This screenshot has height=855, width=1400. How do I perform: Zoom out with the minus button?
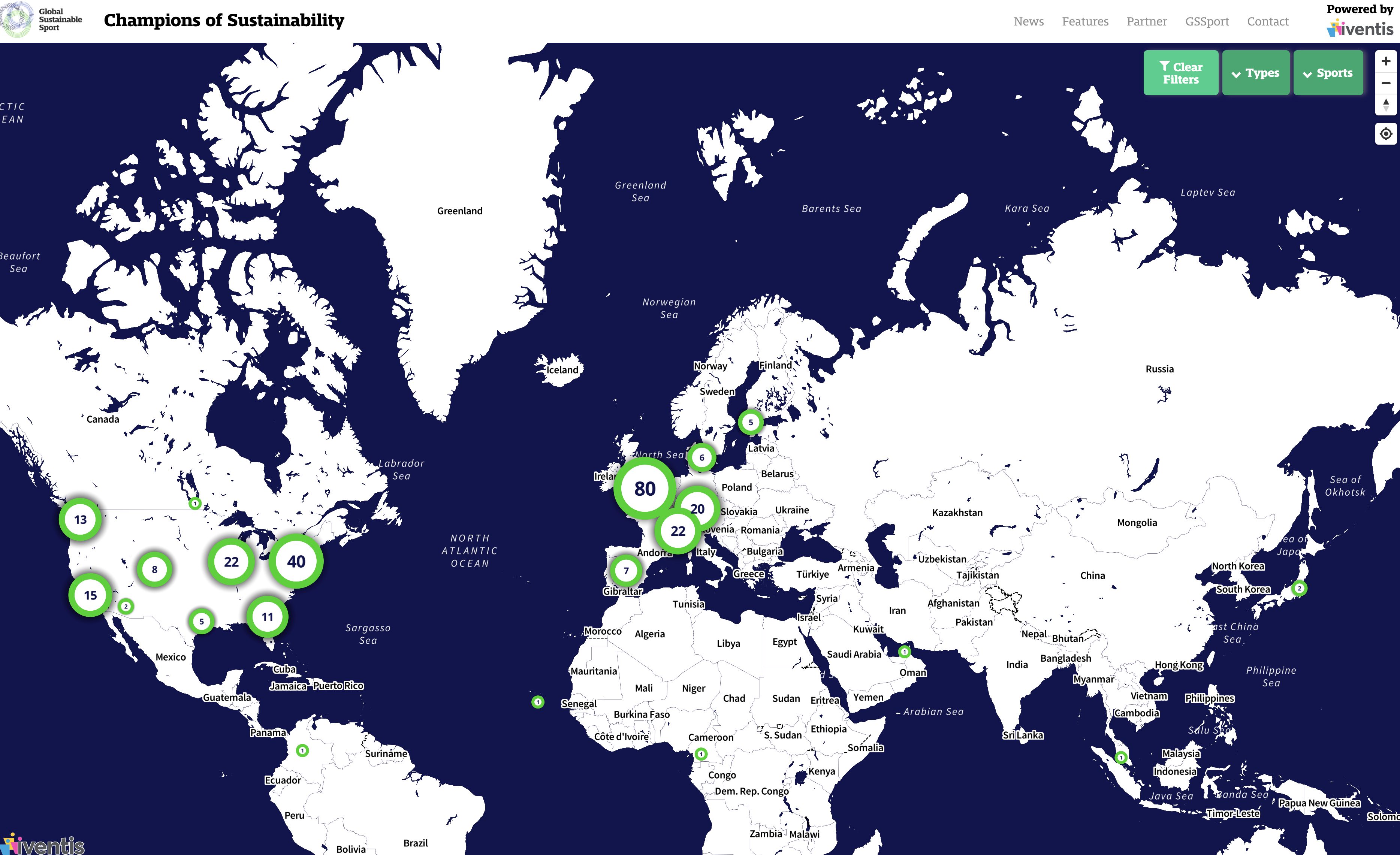click(1385, 83)
